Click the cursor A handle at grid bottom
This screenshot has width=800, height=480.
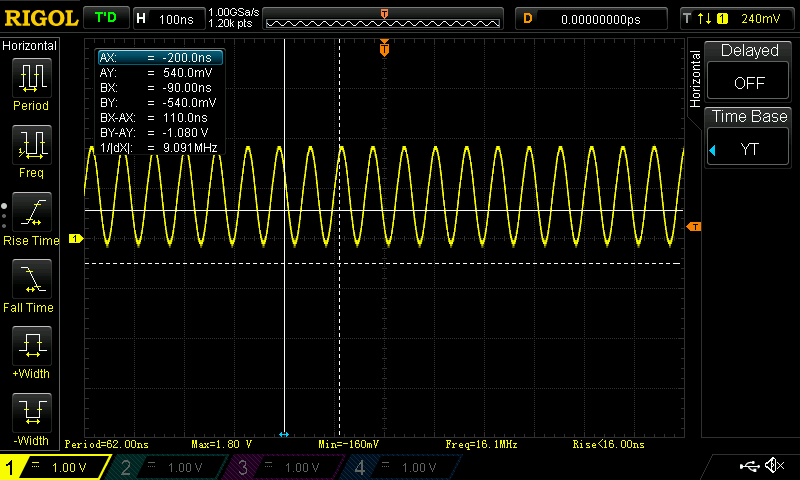coord(284,435)
